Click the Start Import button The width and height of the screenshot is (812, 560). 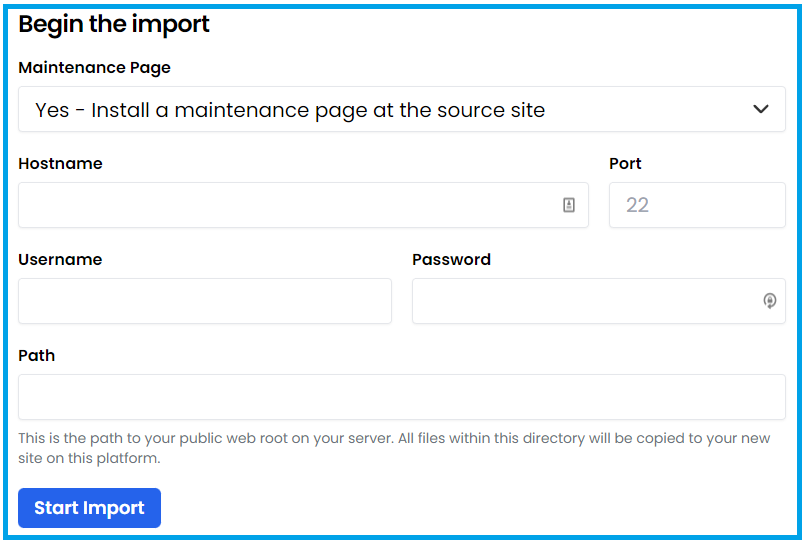click(x=90, y=508)
